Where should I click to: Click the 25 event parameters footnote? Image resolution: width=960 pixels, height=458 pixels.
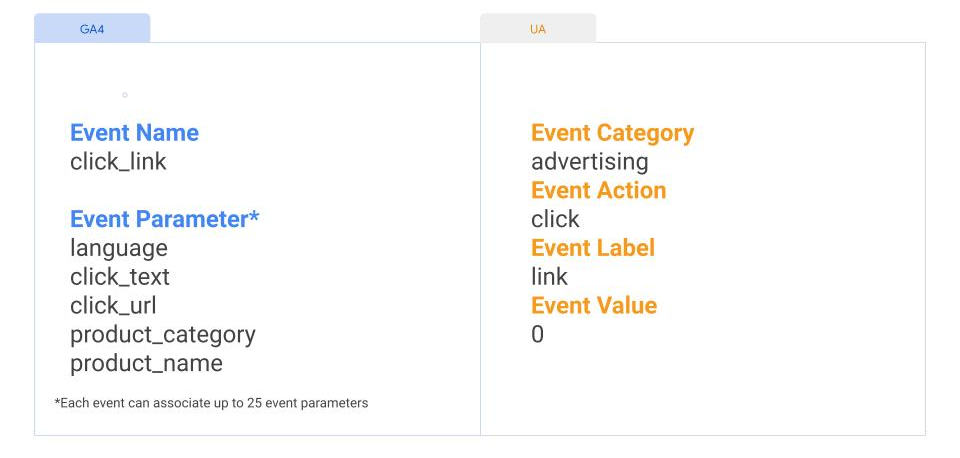[x=211, y=403]
